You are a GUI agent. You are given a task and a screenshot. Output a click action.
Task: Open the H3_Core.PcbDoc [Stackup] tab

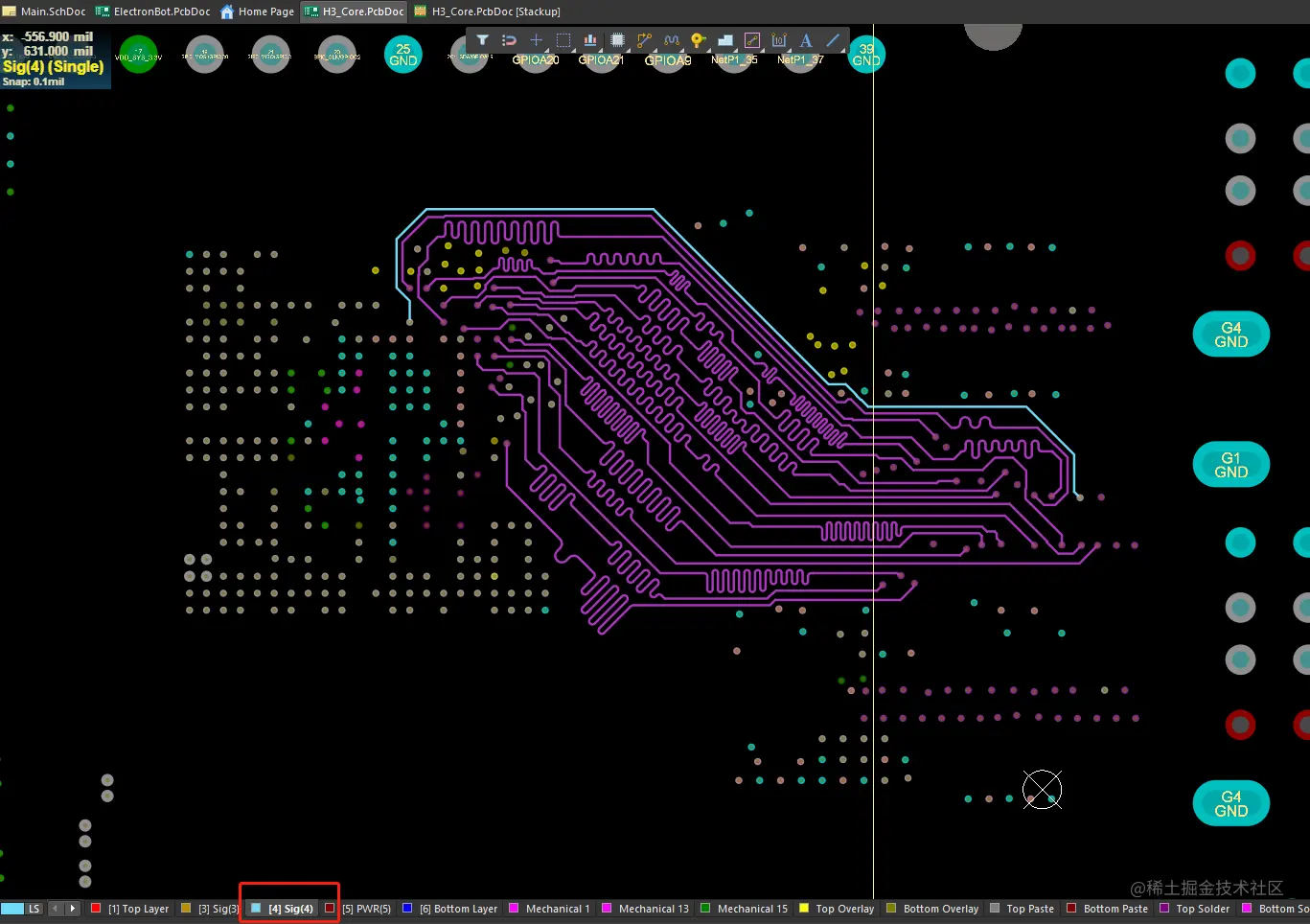tap(488, 12)
